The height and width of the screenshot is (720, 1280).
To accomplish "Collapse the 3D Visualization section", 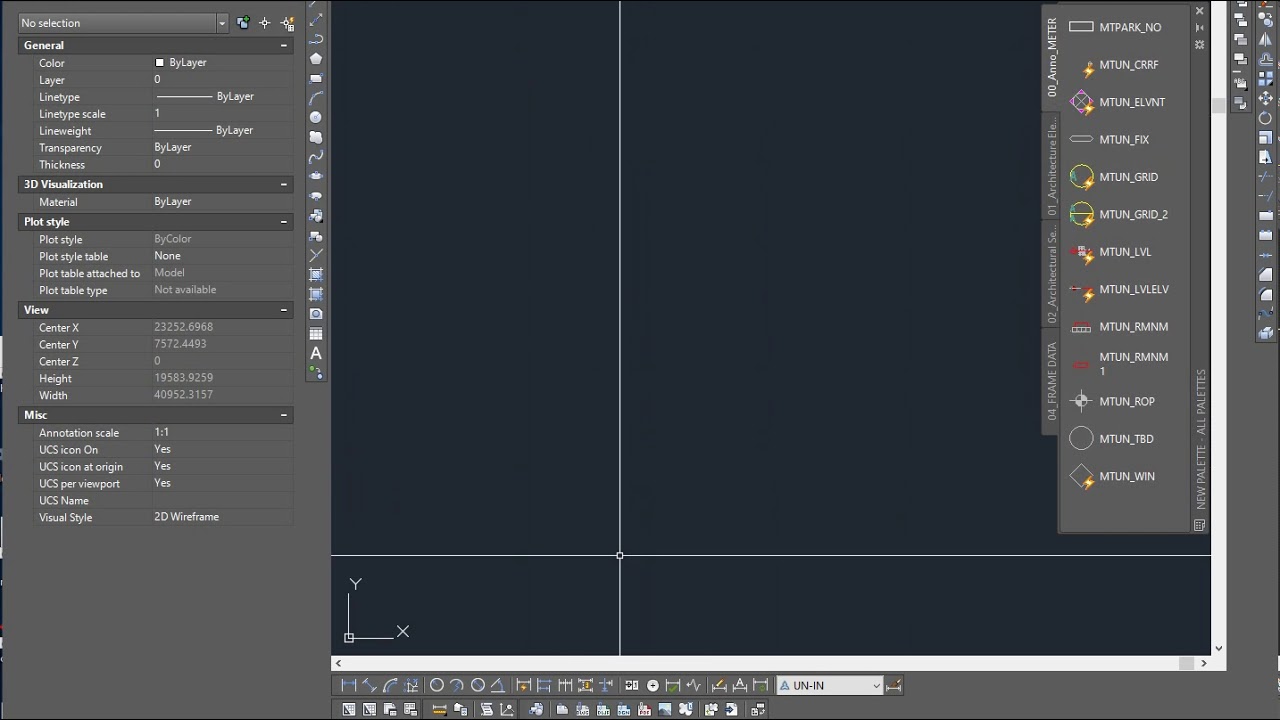I will (x=284, y=184).
